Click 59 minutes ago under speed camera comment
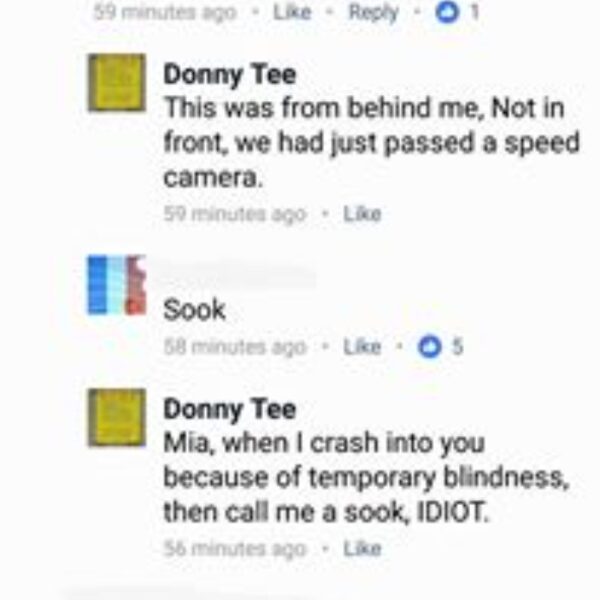The image size is (600, 600). [235, 214]
